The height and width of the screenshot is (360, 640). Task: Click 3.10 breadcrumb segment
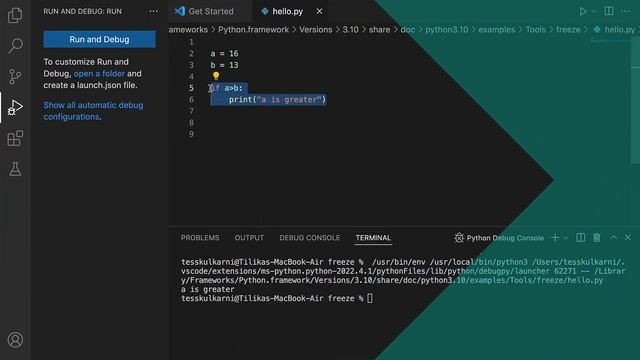(350, 30)
